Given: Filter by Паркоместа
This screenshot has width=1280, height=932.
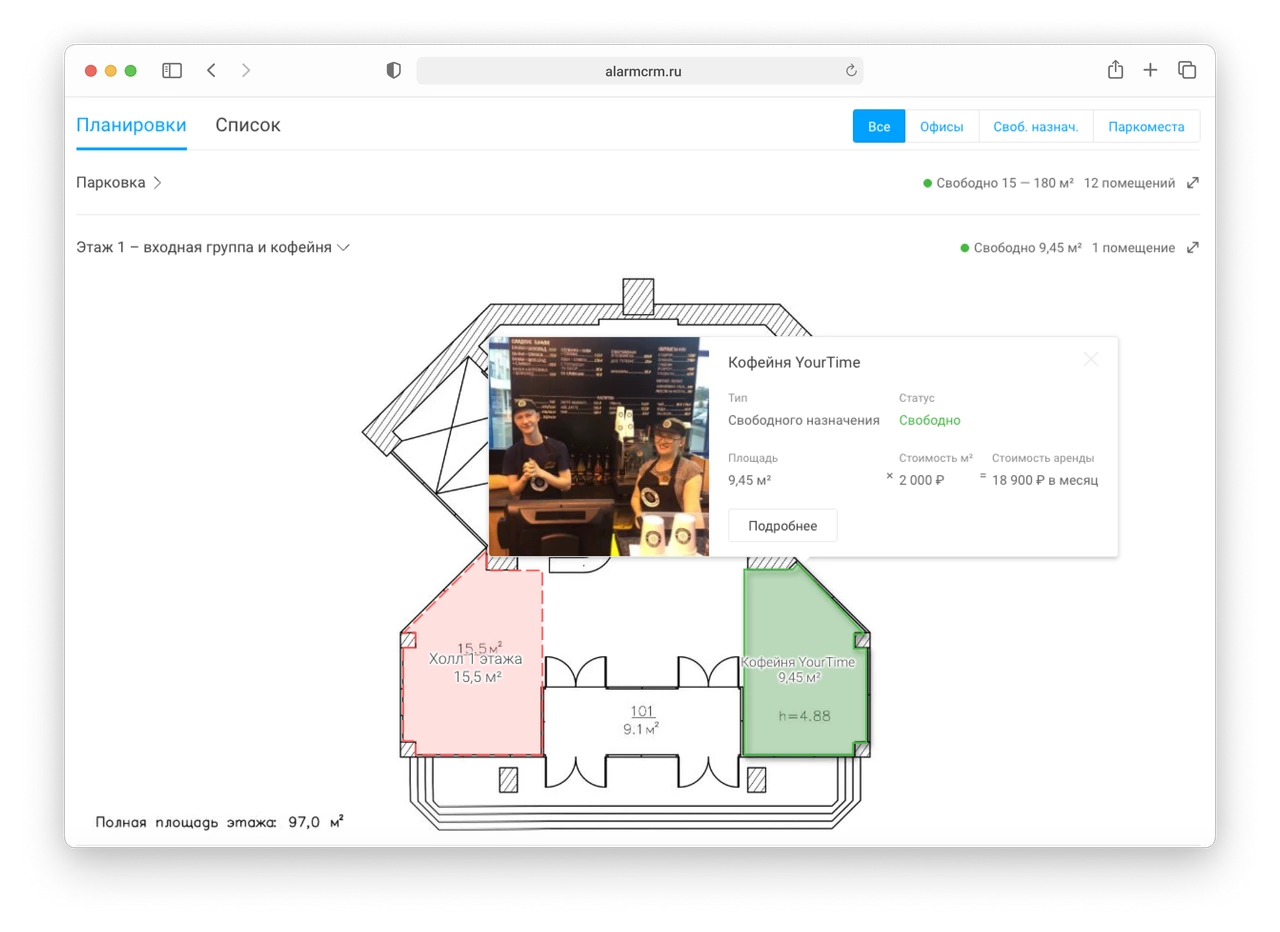Looking at the screenshot, I should pos(1146,127).
